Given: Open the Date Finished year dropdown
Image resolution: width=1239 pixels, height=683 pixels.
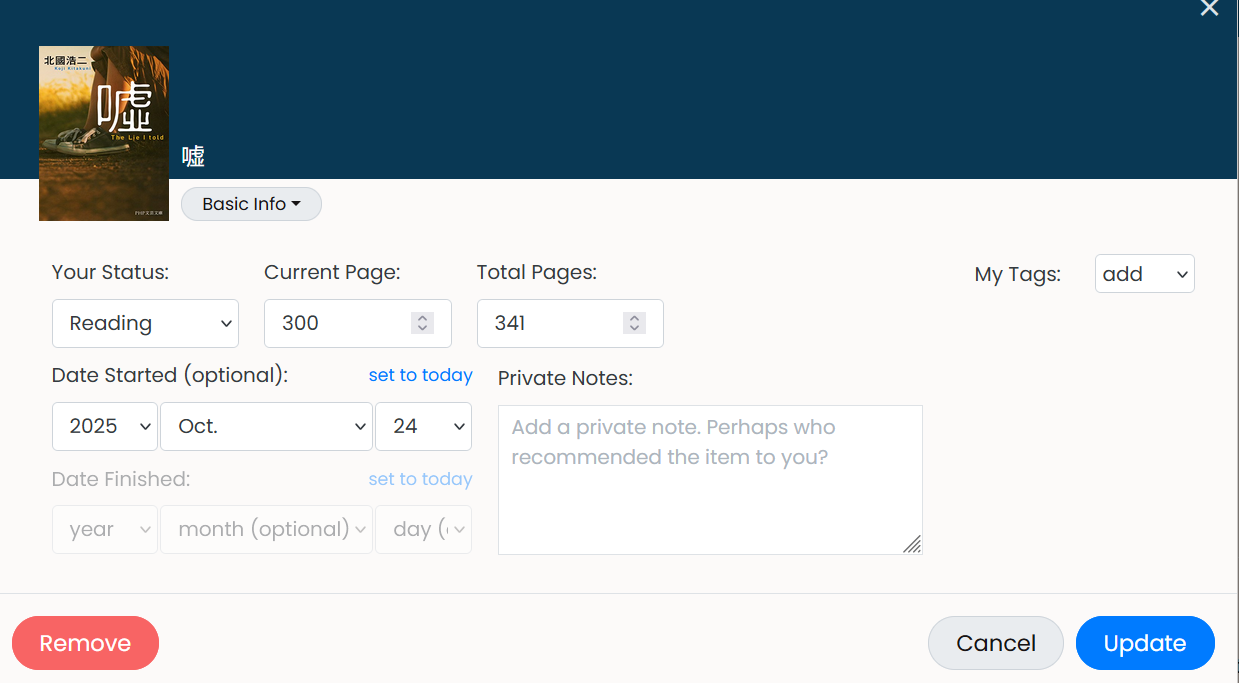Looking at the screenshot, I should (x=105, y=529).
